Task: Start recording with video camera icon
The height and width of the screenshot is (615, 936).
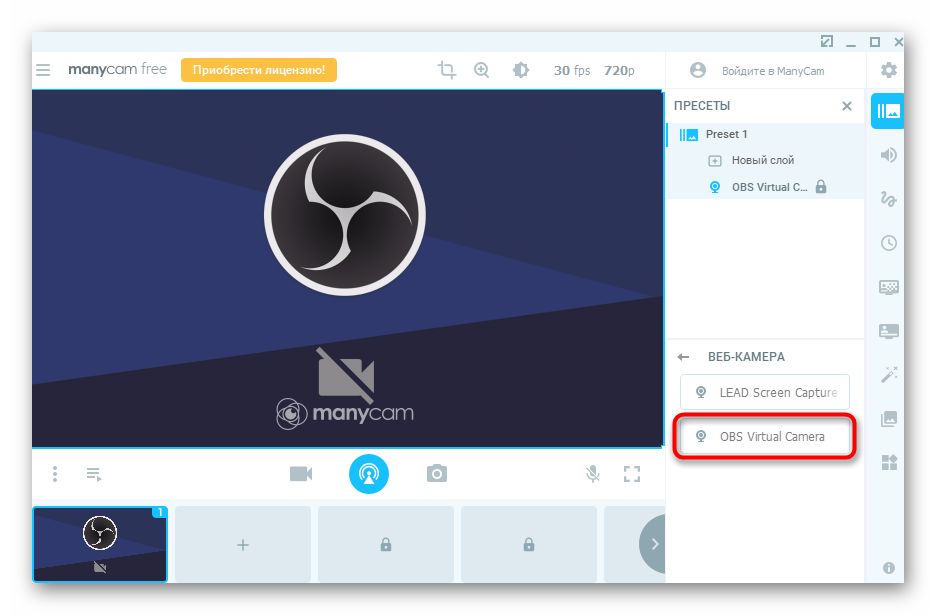Action: click(301, 474)
